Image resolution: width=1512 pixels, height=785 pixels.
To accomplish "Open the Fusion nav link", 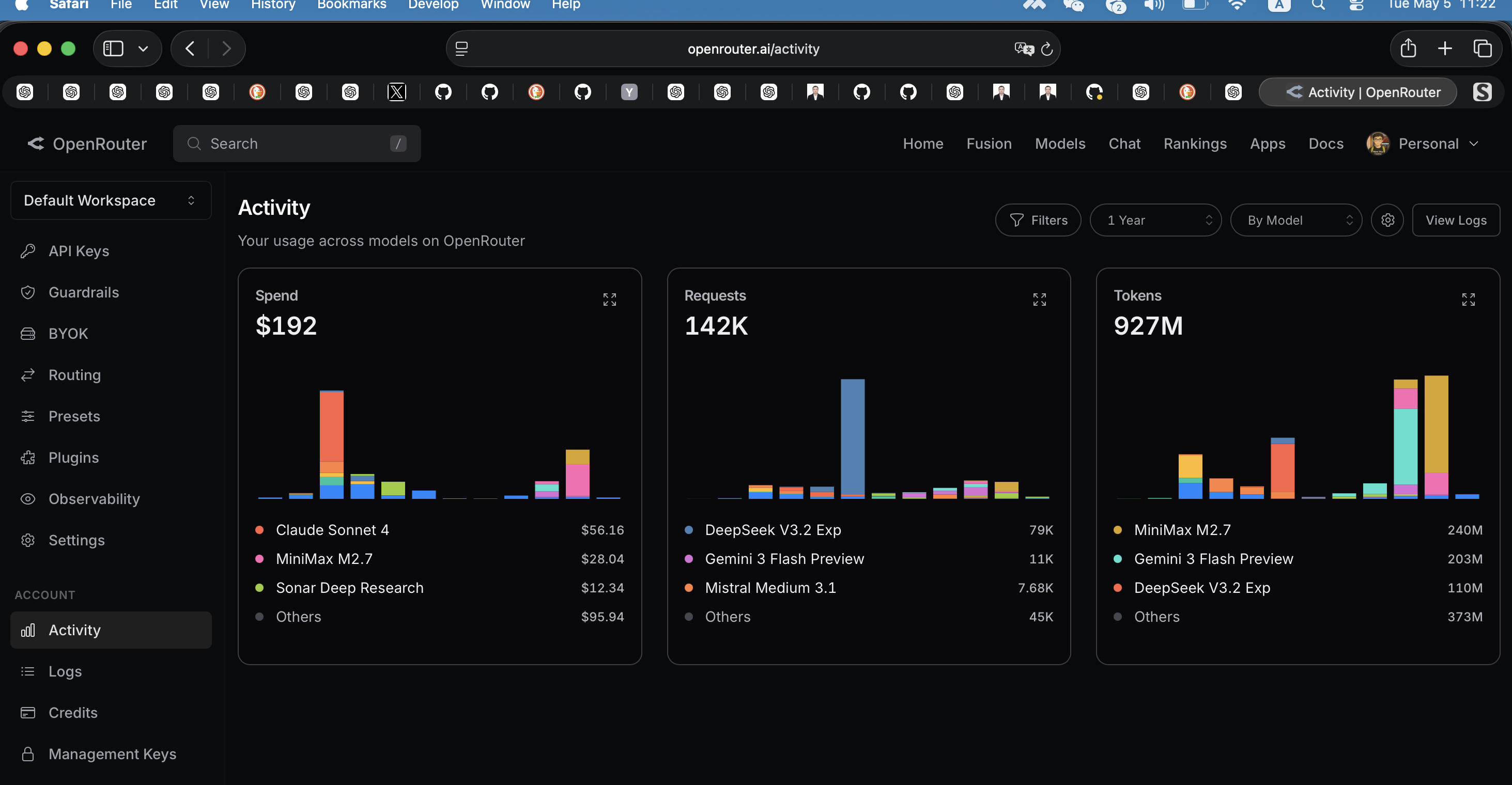I will (x=989, y=144).
